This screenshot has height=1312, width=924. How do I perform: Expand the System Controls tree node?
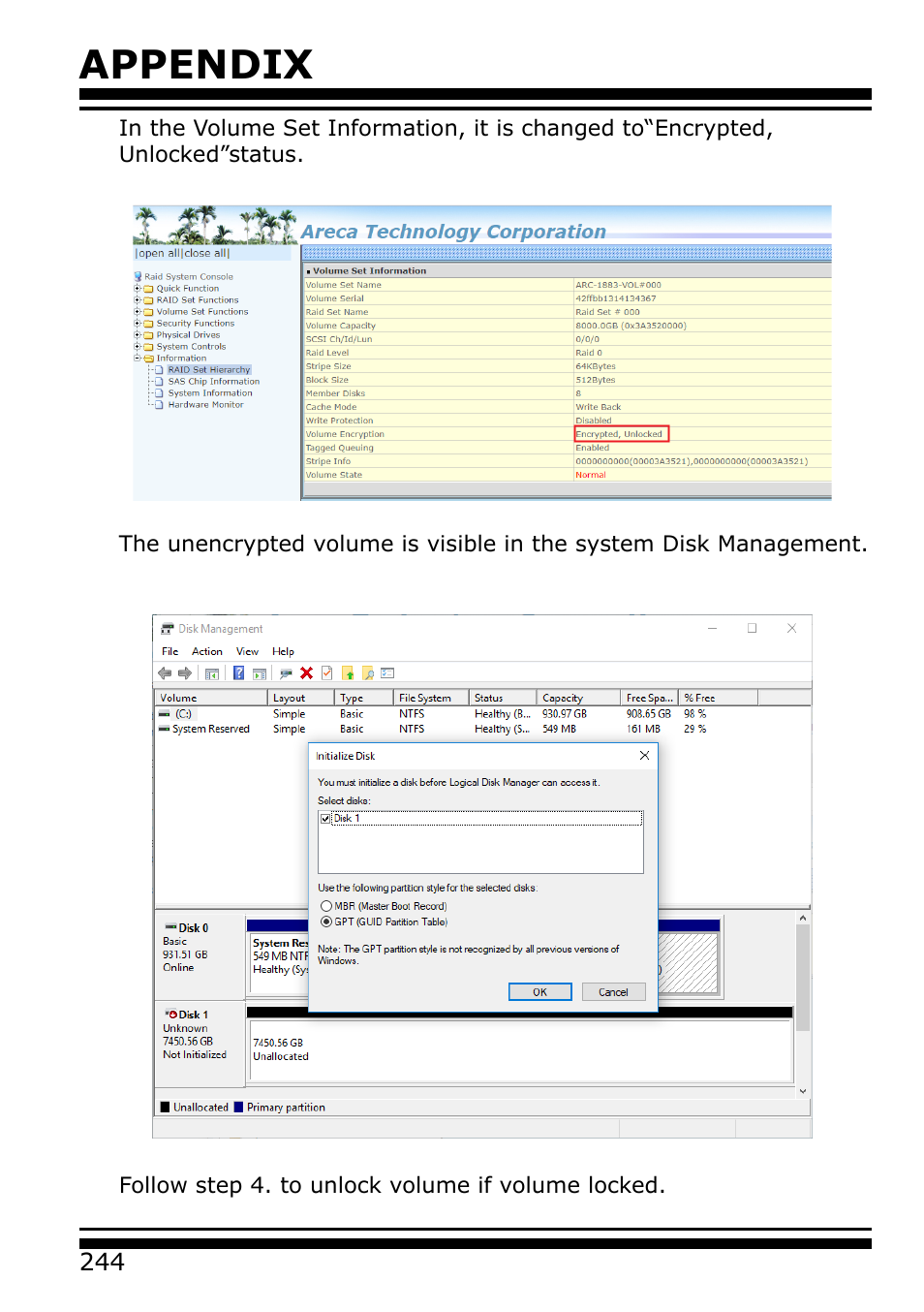point(138,347)
